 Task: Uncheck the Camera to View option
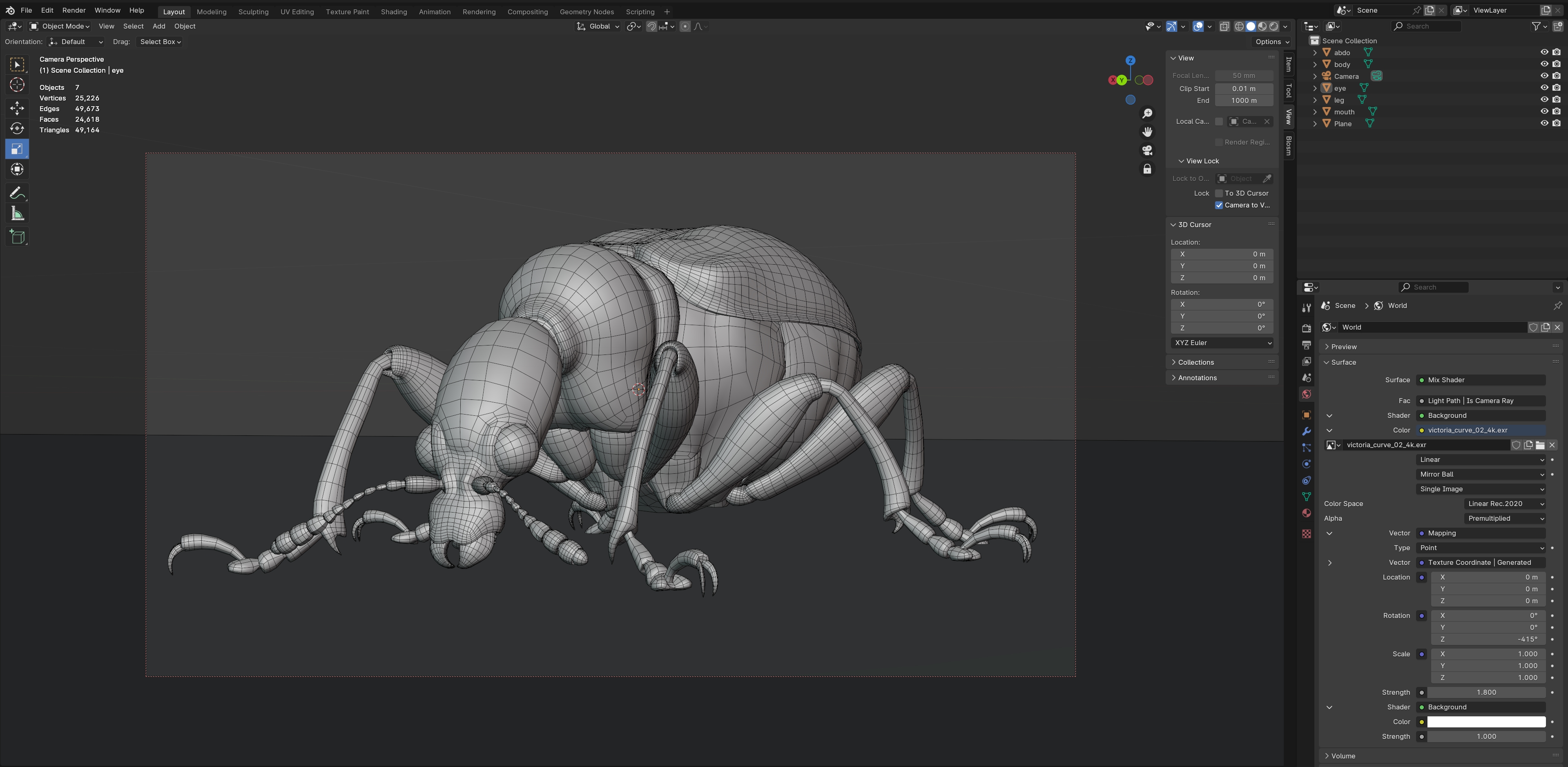1219,205
